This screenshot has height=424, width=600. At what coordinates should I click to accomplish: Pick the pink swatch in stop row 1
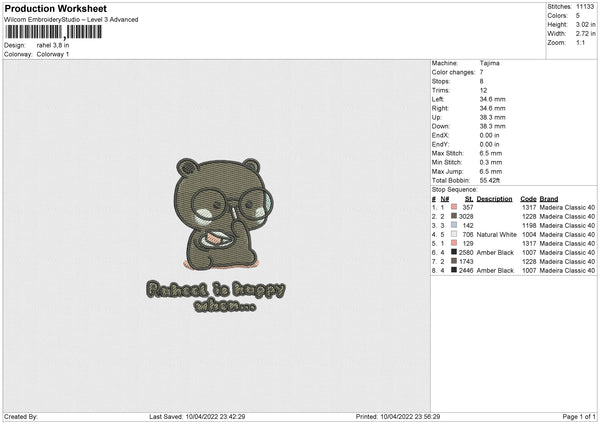point(454,207)
